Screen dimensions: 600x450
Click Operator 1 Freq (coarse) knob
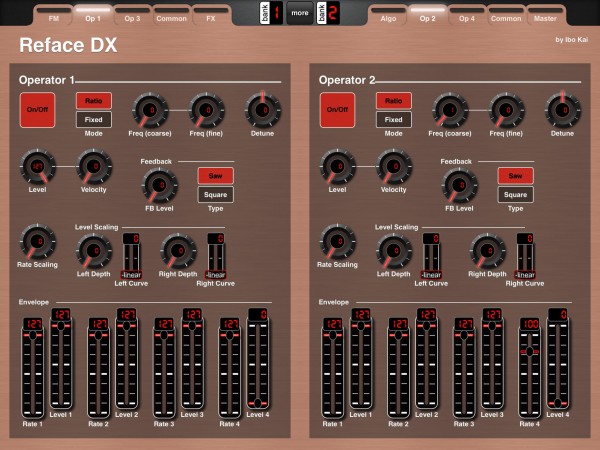(x=150, y=110)
